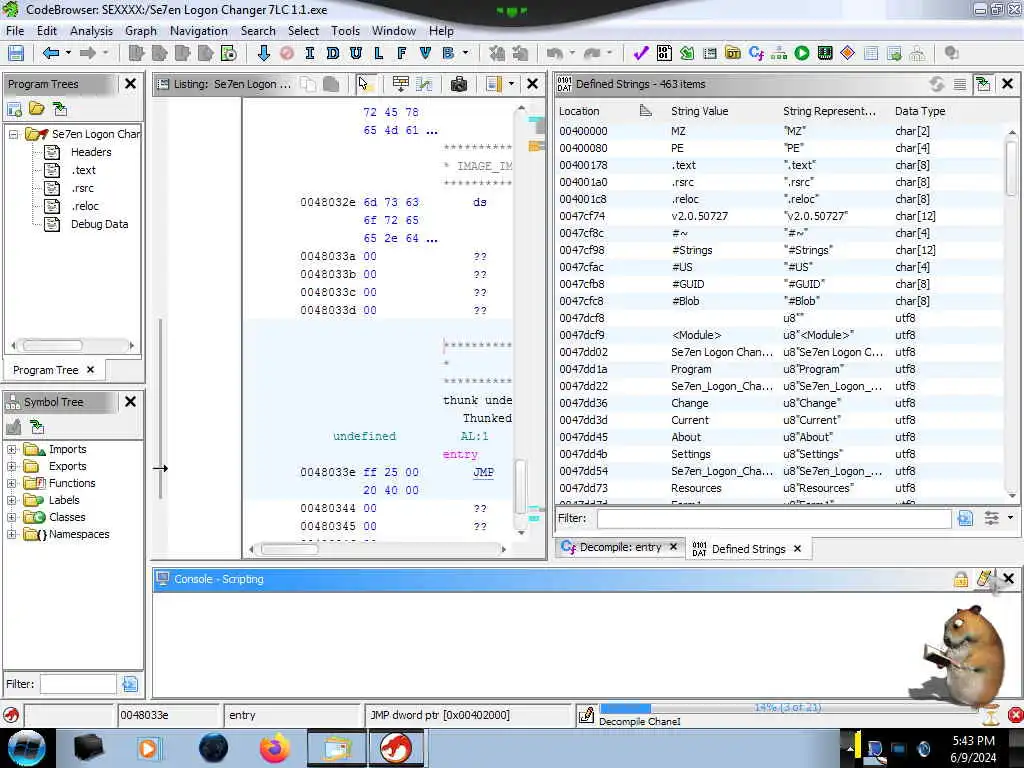Screen dimensions: 1024x768
Task: Open Firefox from taskbar
Action: [x=275, y=748]
